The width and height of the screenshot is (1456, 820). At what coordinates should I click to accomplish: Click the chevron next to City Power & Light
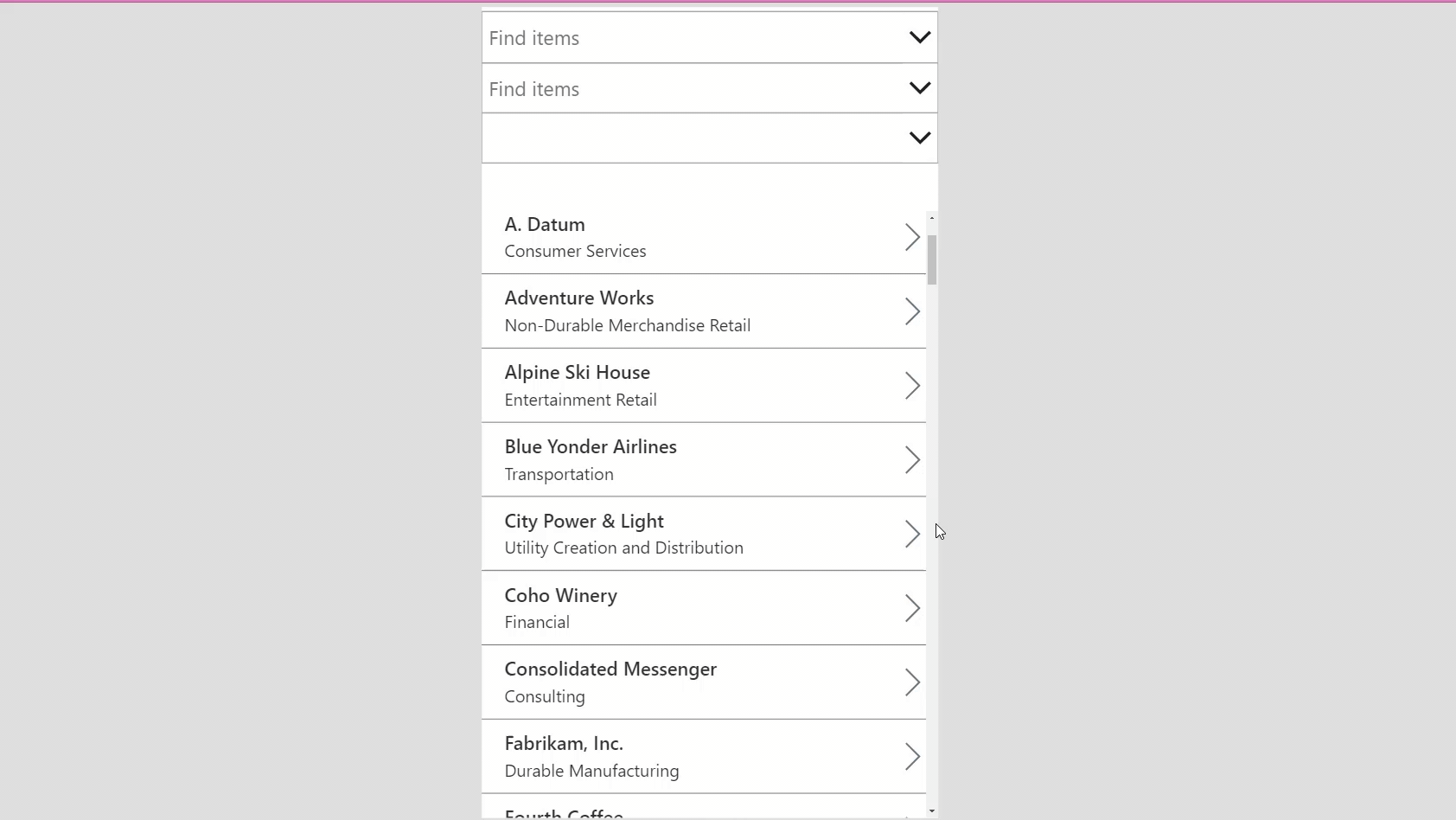(x=911, y=534)
